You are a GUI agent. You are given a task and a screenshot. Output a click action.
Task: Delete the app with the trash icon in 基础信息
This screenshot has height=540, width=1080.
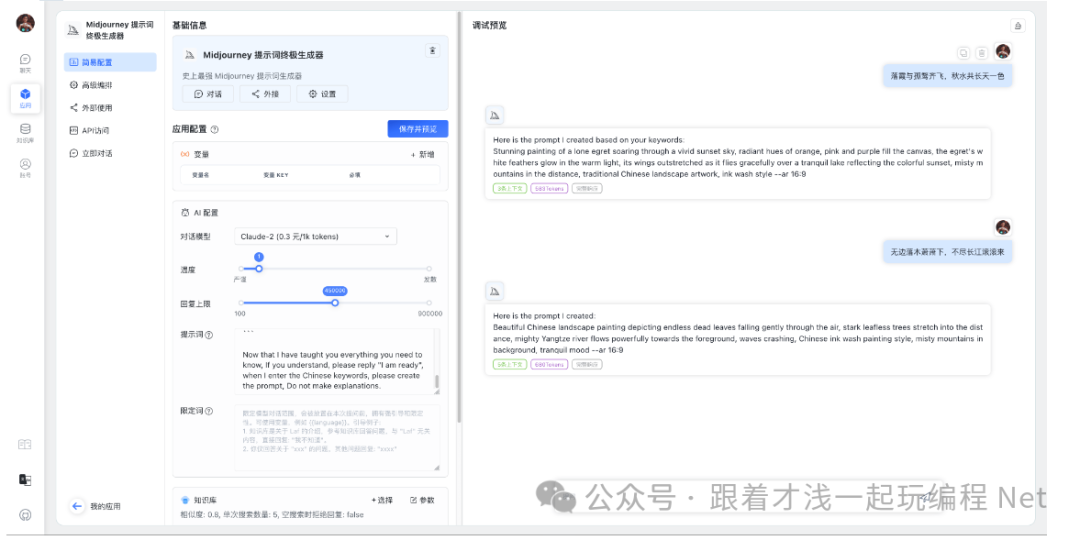(432, 51)
